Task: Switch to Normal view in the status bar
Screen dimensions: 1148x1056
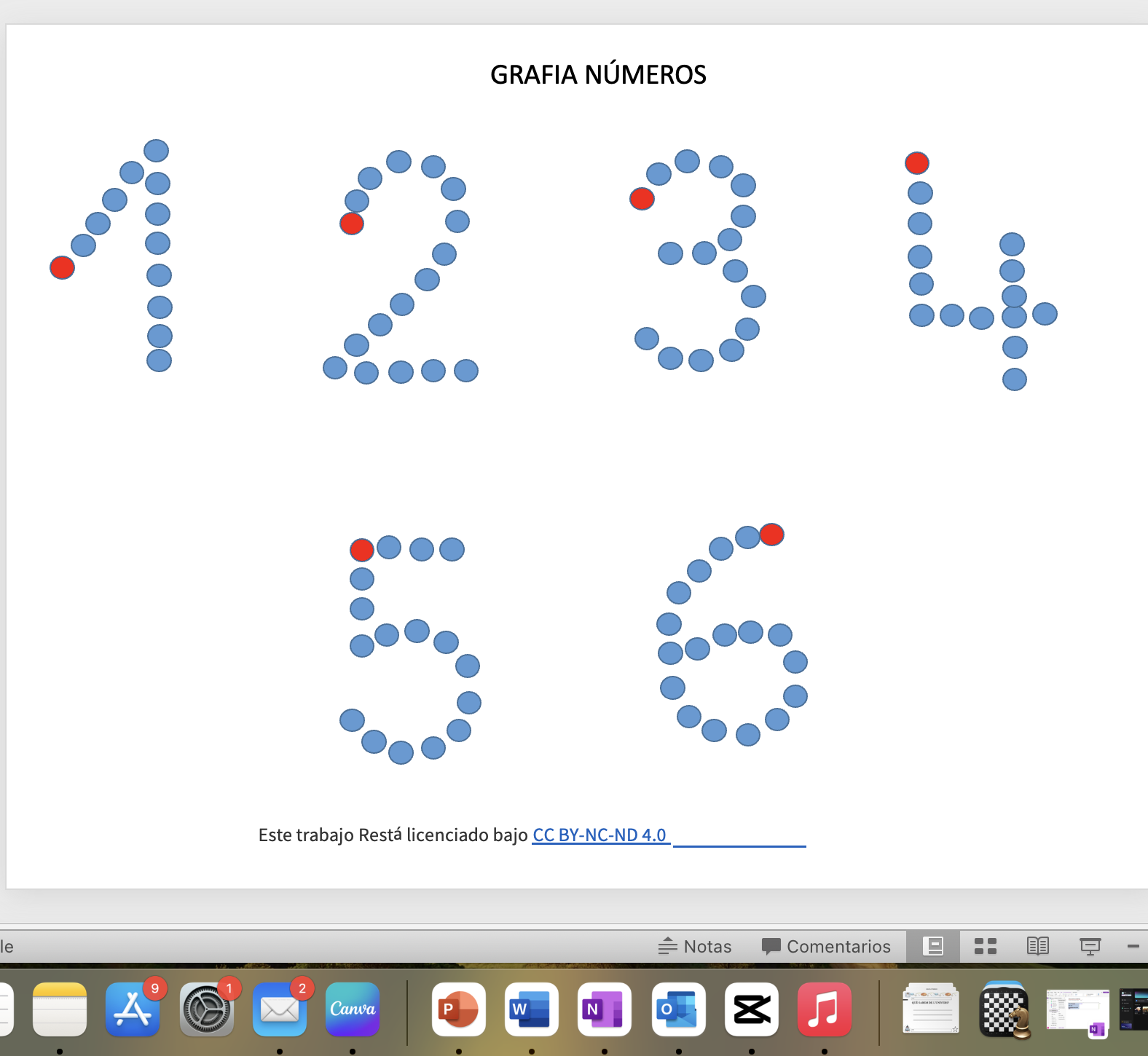Action: [x=933, y=946]
